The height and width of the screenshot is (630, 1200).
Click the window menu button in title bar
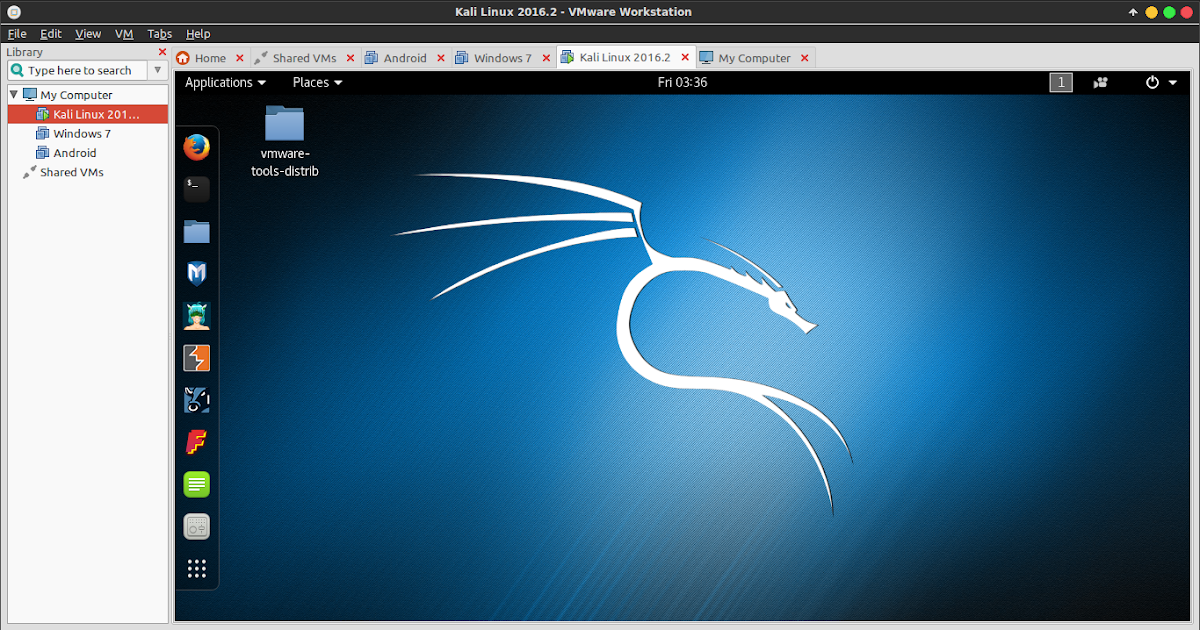pos(14,12)
